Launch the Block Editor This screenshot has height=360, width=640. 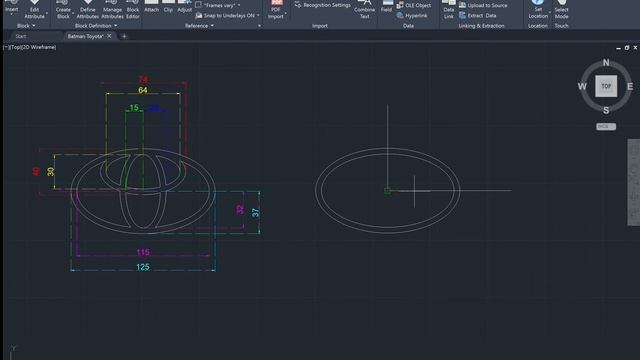[x=133, y=10]
